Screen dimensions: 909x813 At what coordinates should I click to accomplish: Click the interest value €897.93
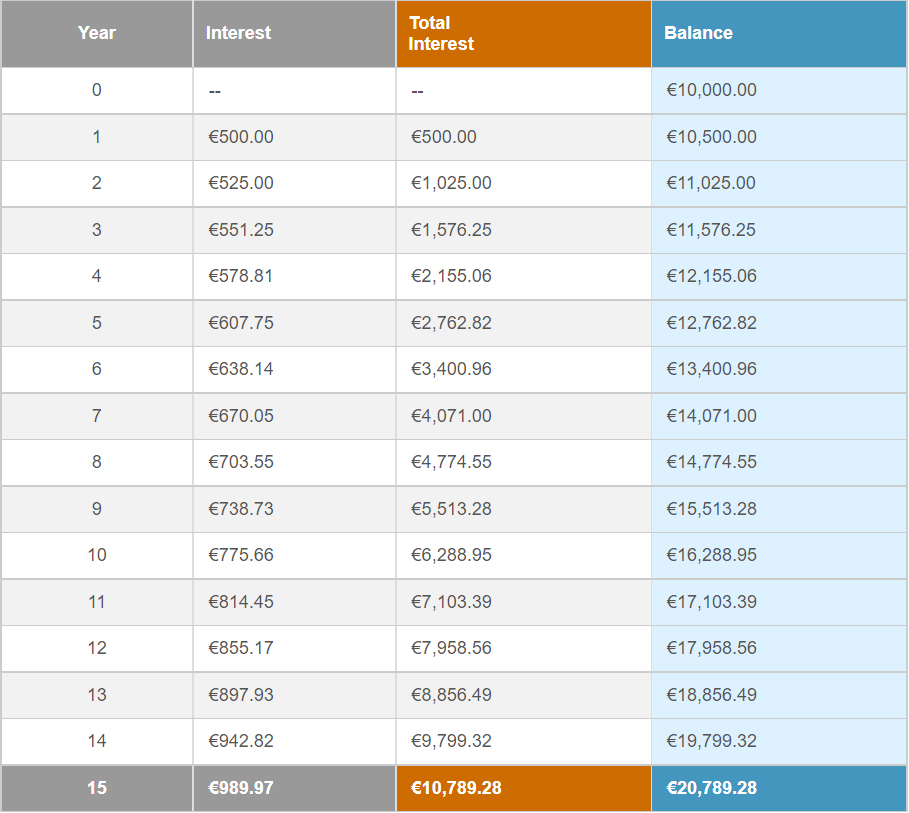pos(241,695)
